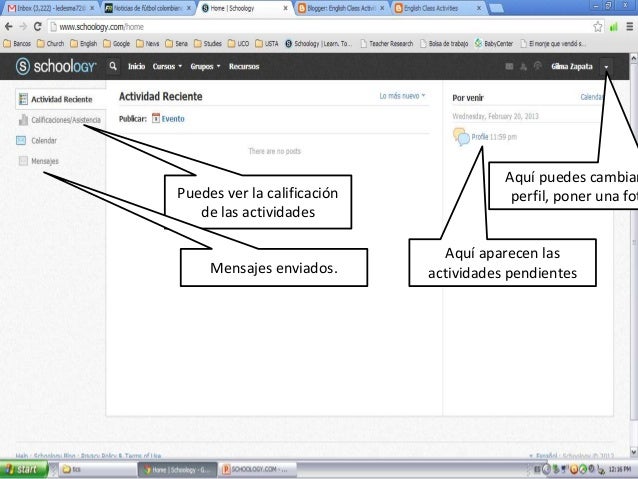Open the USTA bookmark folder

tap(267, 44)
